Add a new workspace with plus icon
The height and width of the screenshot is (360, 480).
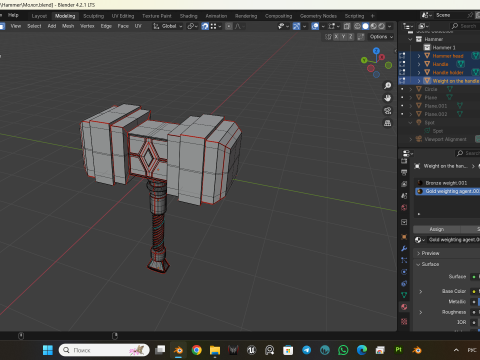373,16
